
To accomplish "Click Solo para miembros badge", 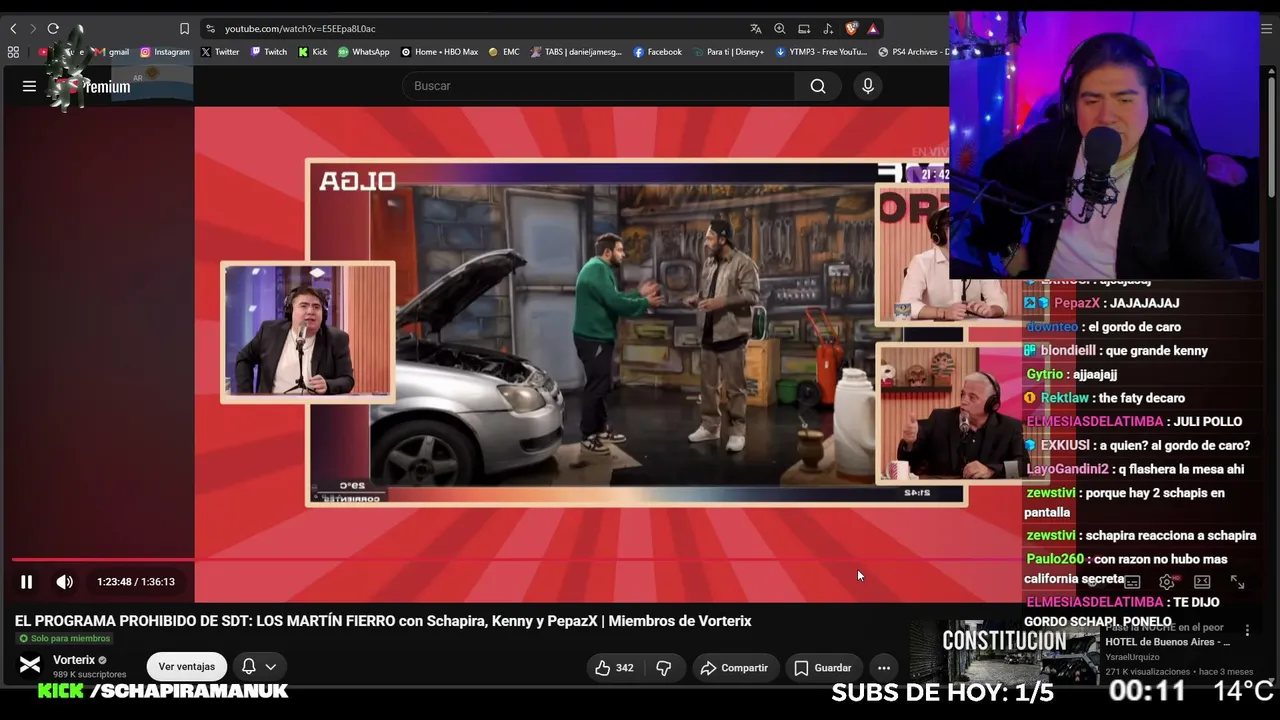I will tap(64, 638).
